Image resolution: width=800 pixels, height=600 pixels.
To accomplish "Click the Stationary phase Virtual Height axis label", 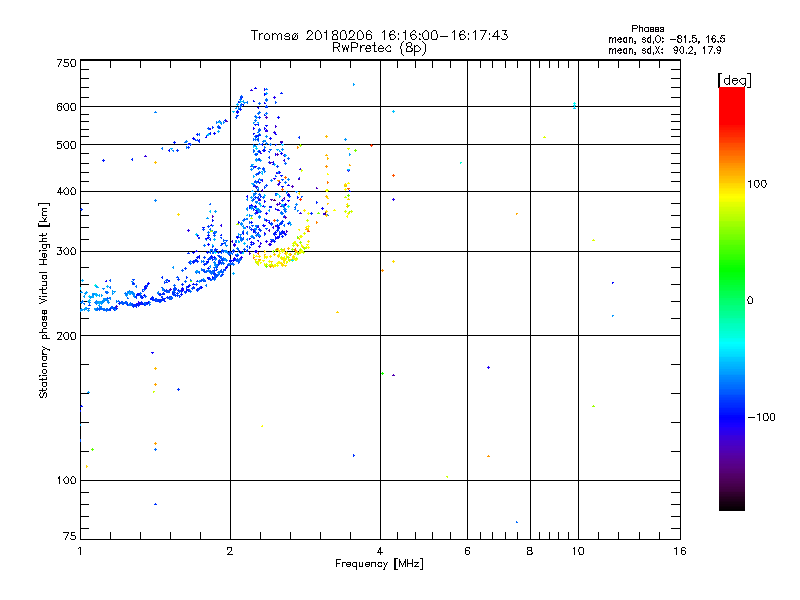I will click(x=44, y=300).
